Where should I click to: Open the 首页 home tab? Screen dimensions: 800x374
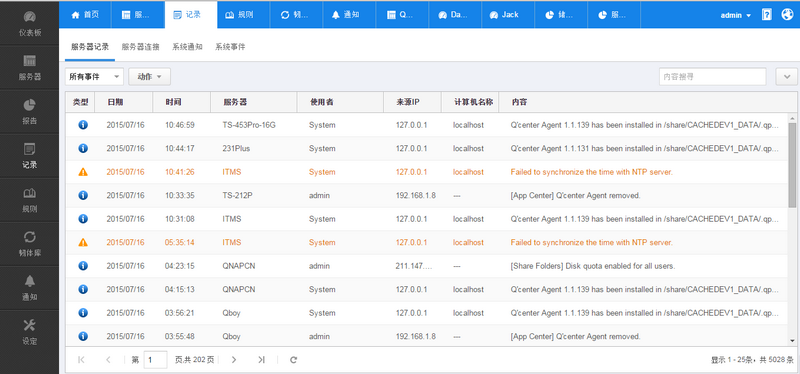(x=85, y=15)
